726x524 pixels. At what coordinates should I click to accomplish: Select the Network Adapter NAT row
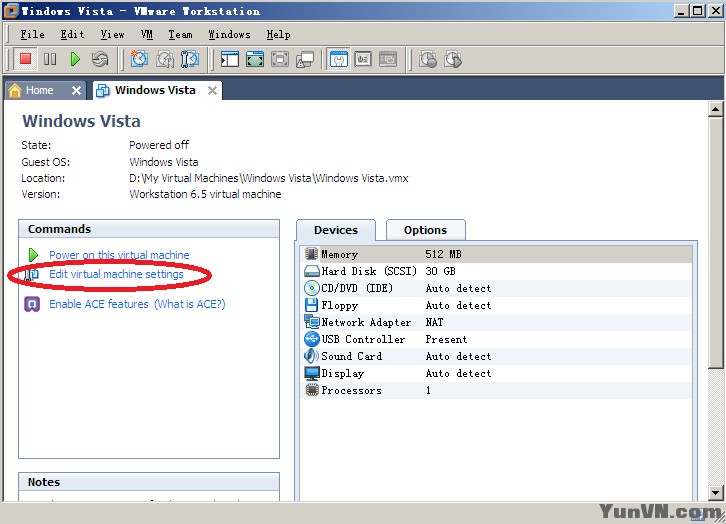[x=496, y=322]
